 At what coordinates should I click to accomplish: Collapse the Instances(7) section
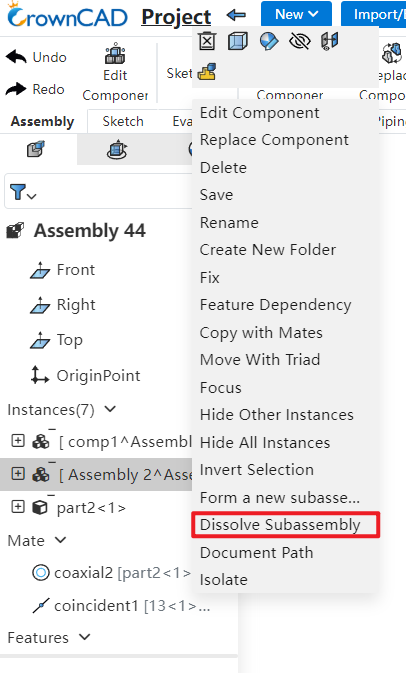(110, 409)
